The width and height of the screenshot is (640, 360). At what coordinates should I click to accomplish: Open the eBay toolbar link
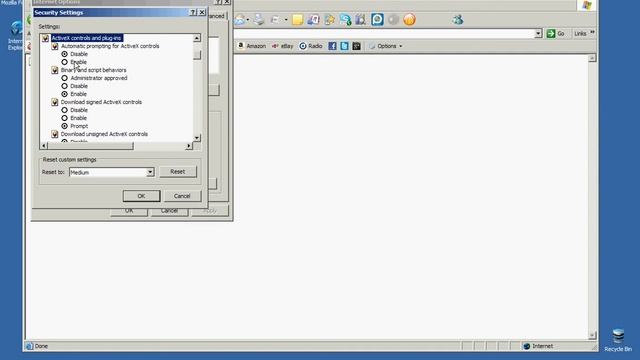click(x=282, y=46)
